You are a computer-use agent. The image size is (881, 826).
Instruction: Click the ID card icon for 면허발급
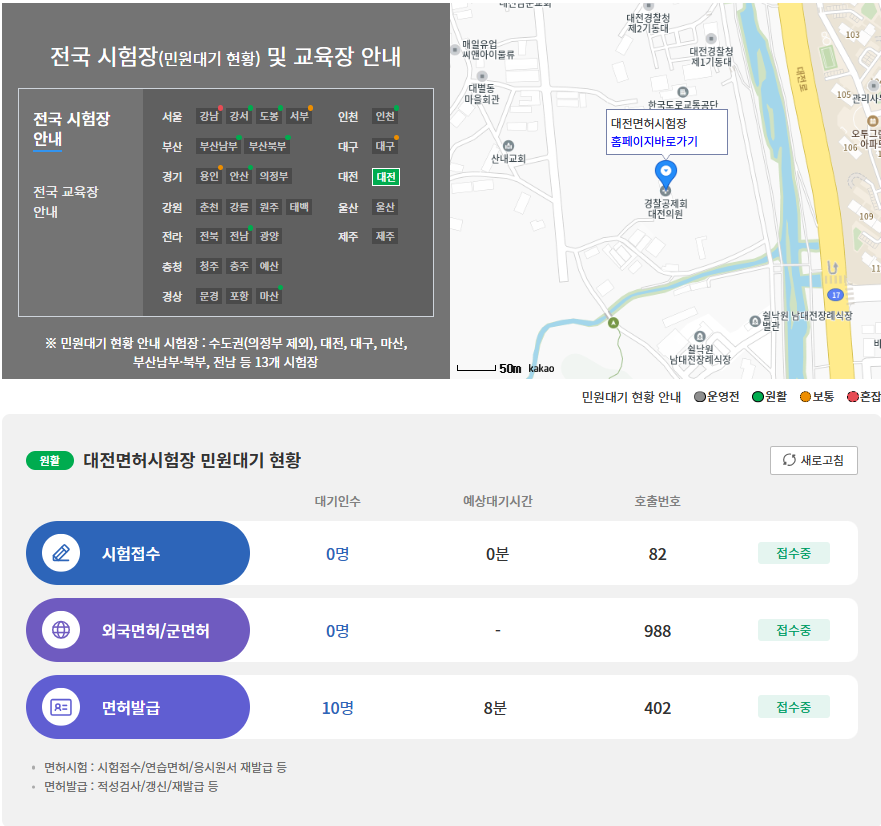click(61, 707)
